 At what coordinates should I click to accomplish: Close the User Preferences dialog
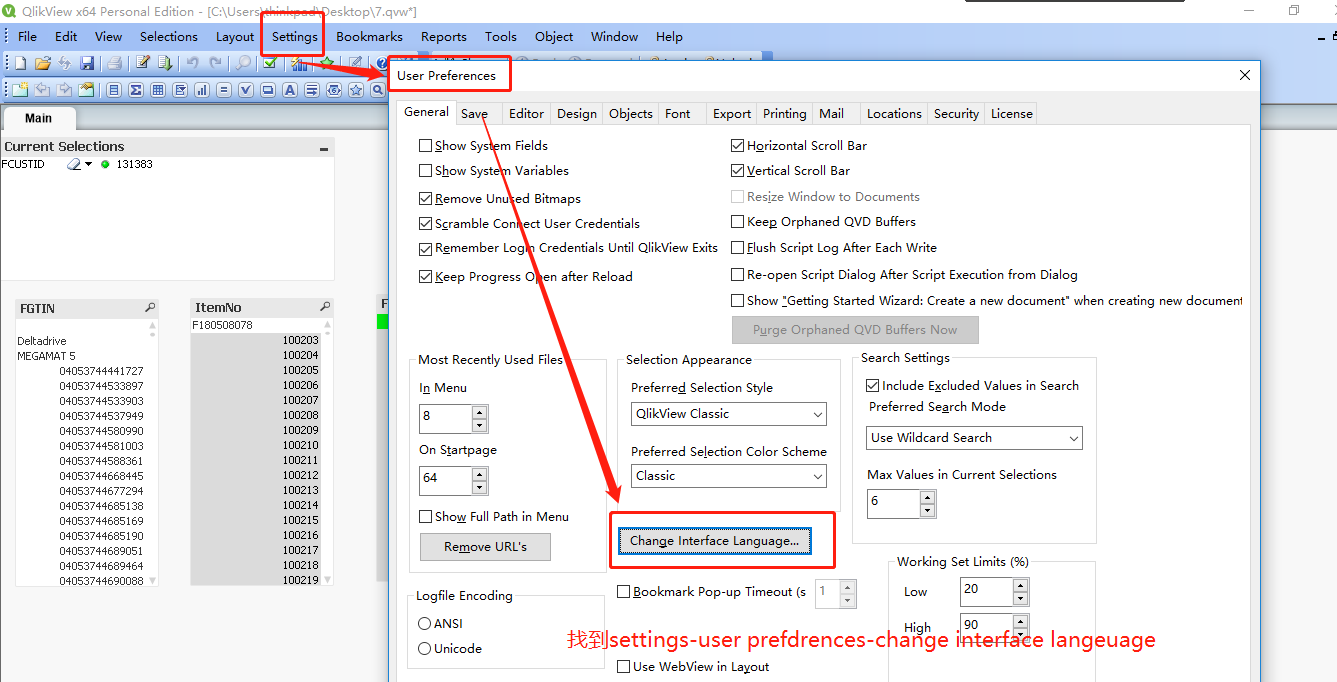point(1244,75)
